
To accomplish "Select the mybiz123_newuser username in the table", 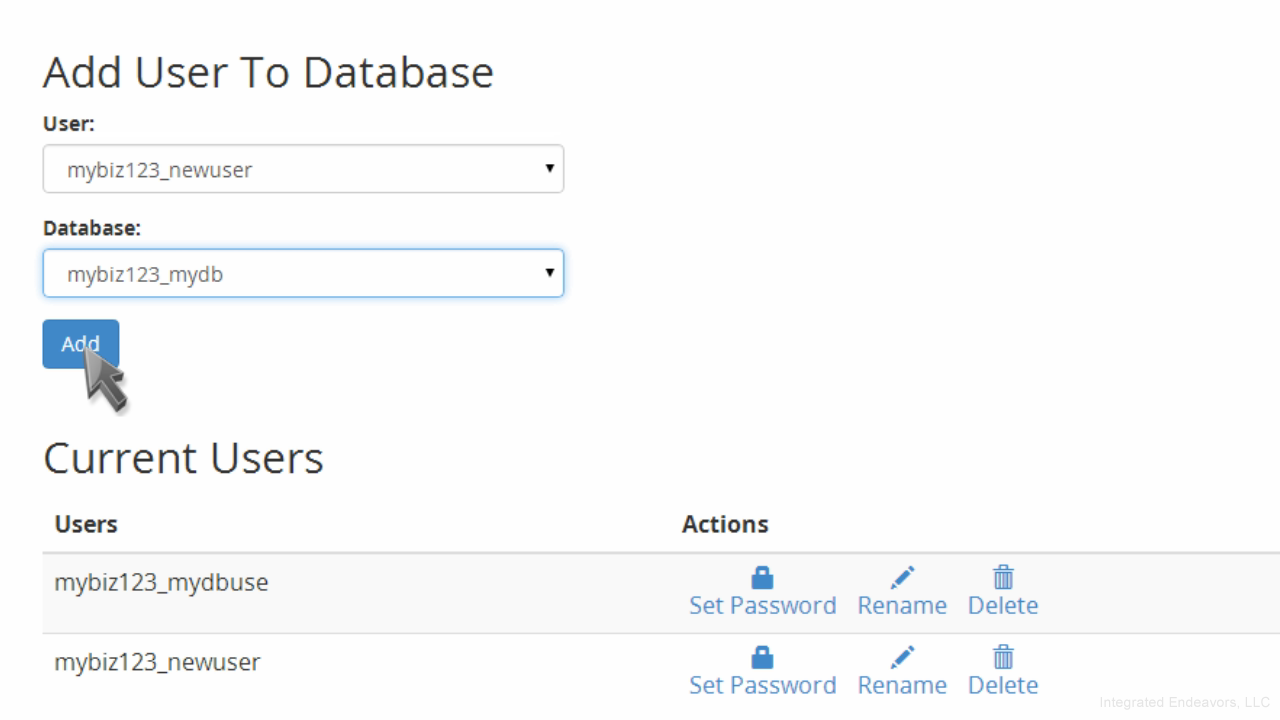I will pyautogui.click(x=157, y=662).
